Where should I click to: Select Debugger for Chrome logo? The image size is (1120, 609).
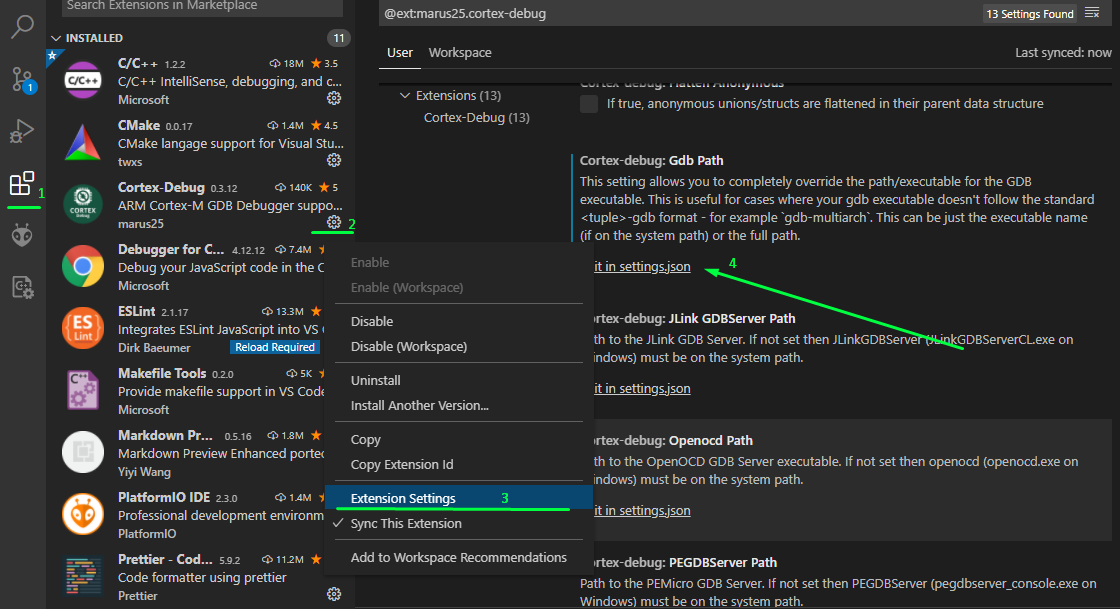83,266
